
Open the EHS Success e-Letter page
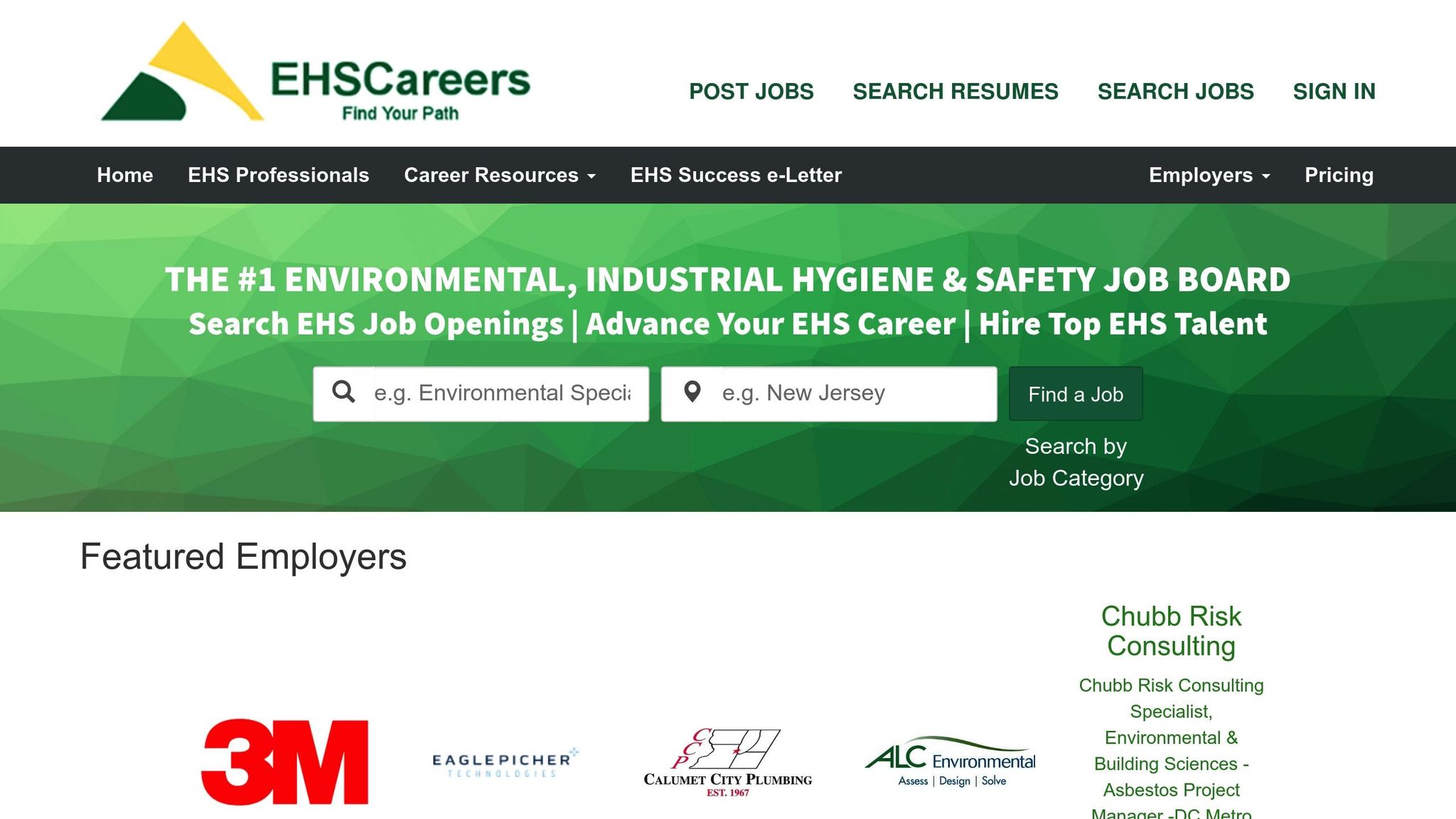pyautogui.click(x=736, y=176)
